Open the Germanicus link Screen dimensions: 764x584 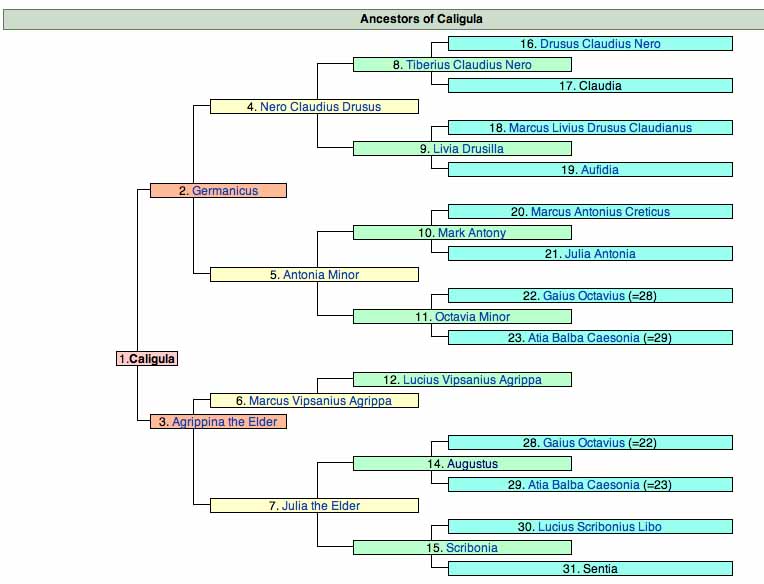tap(225, 191)
